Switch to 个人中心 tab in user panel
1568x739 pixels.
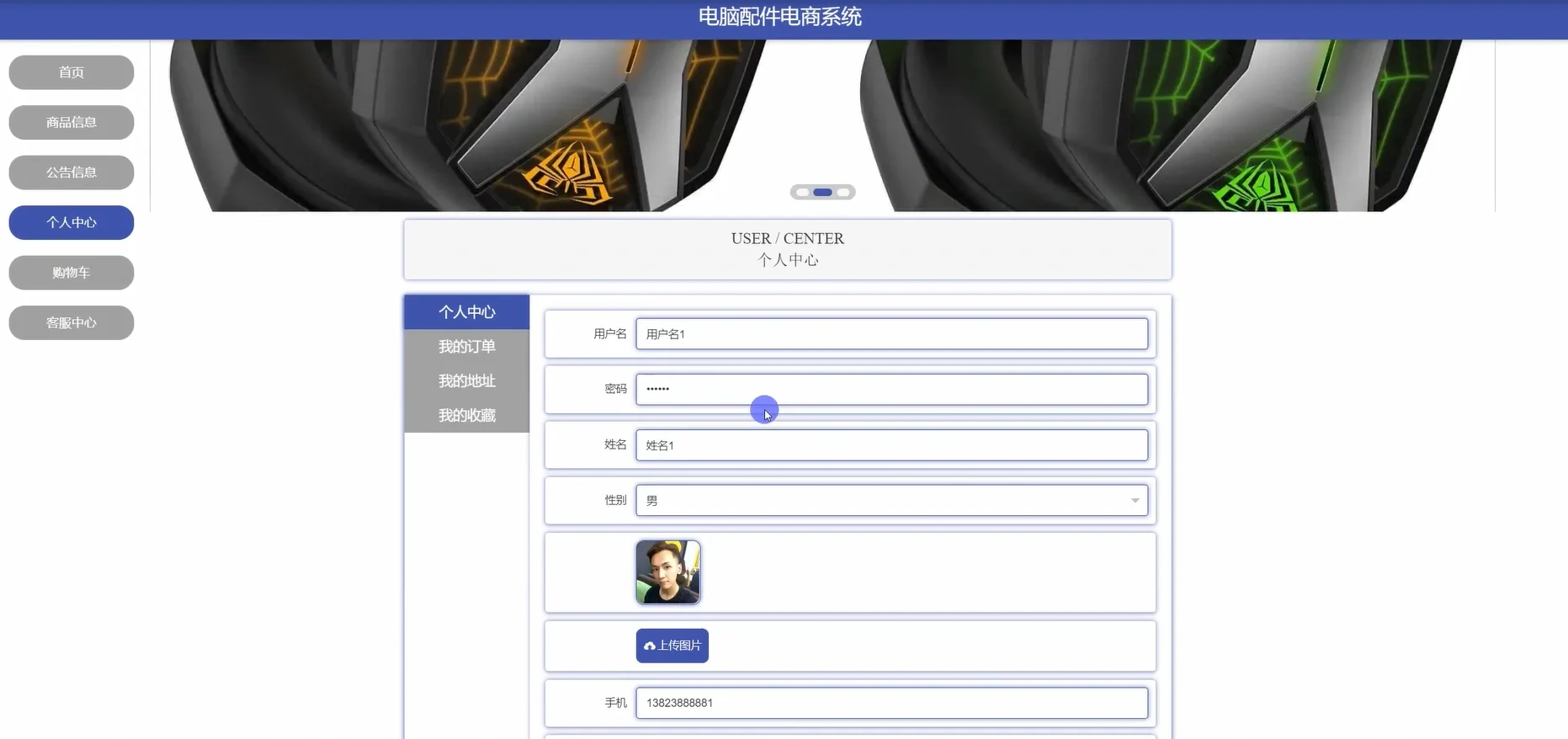tap(467, 312)
